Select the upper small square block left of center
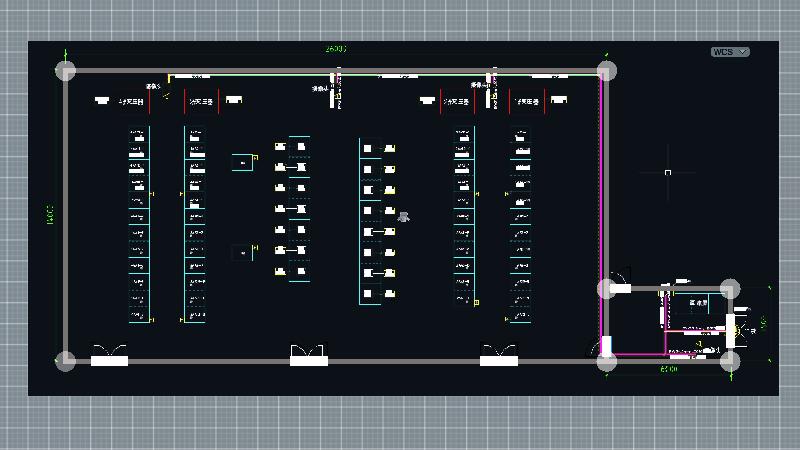 [242, 162]
